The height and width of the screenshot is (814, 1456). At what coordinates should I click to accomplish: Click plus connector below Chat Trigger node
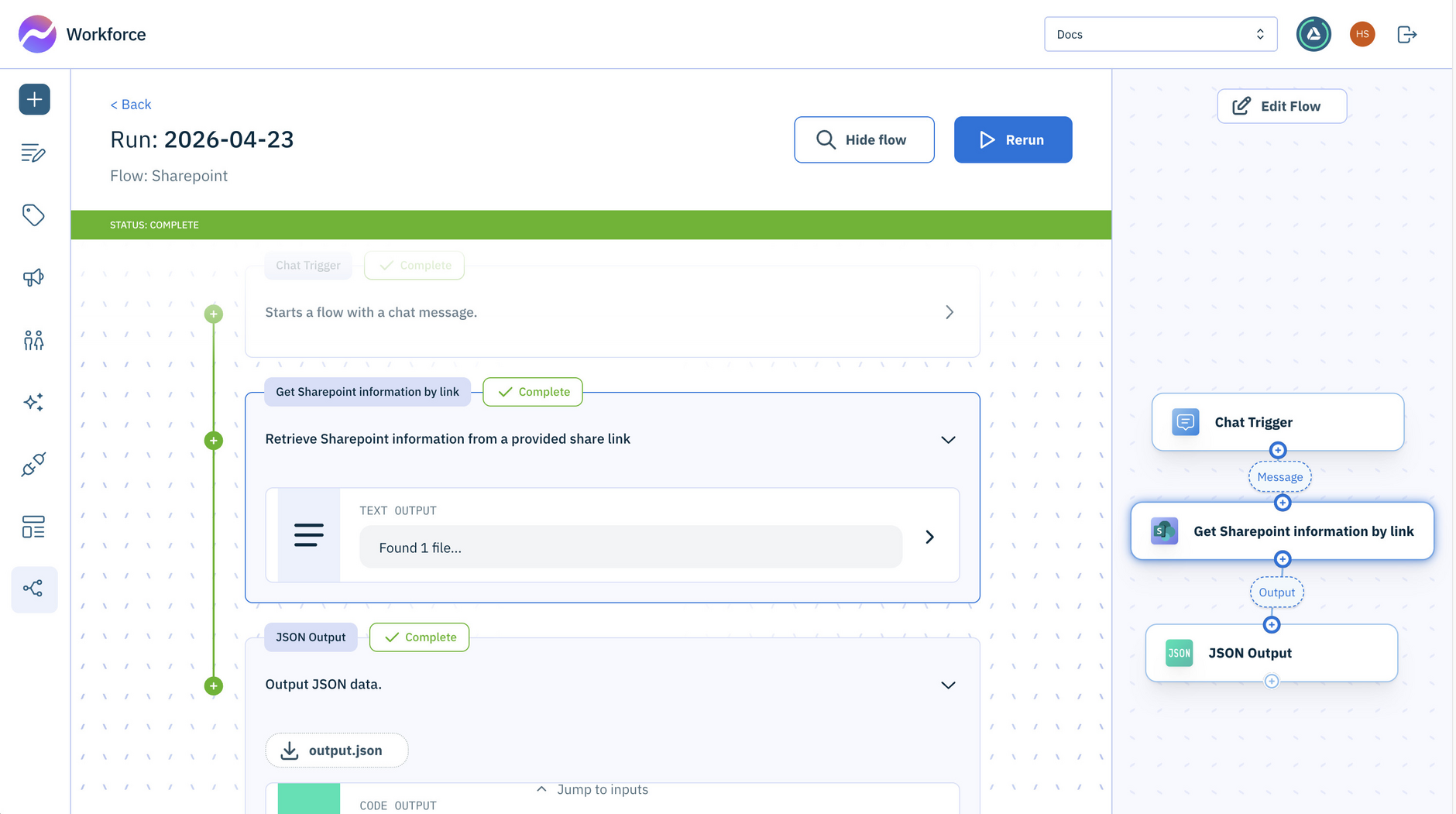click(x=1278, y=450)
